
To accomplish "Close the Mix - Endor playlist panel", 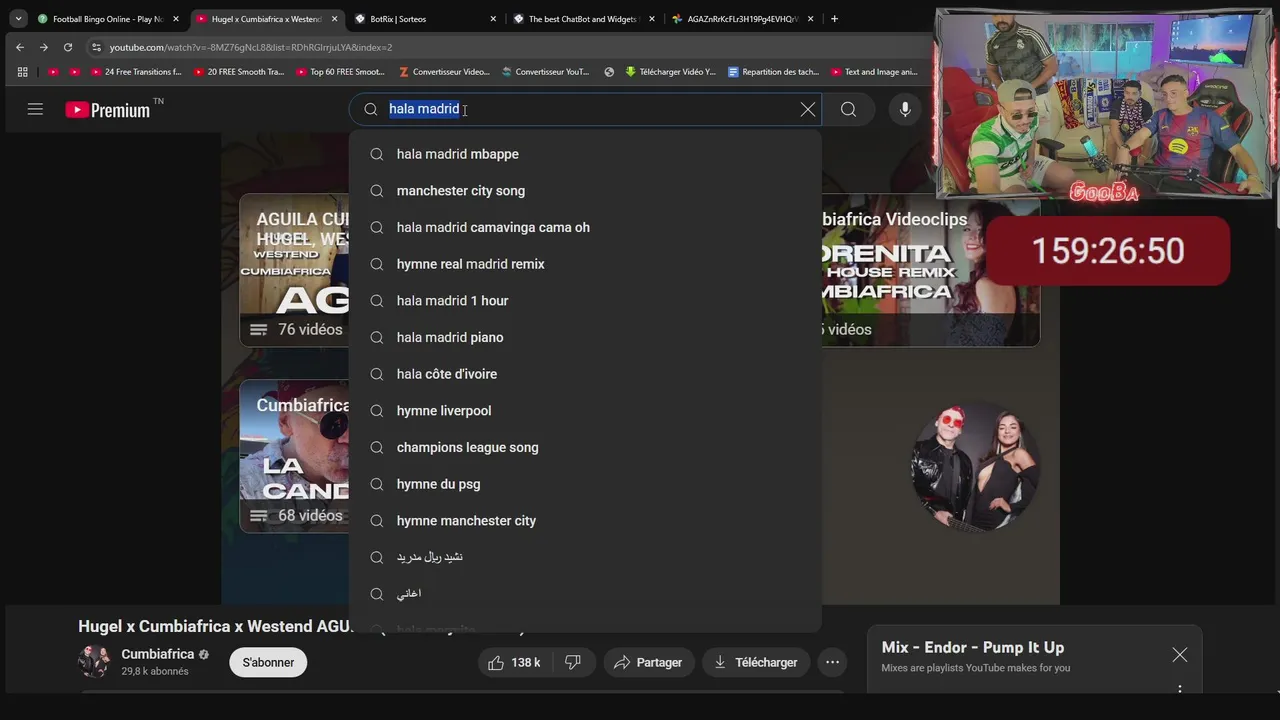I will coord(1180,655).
